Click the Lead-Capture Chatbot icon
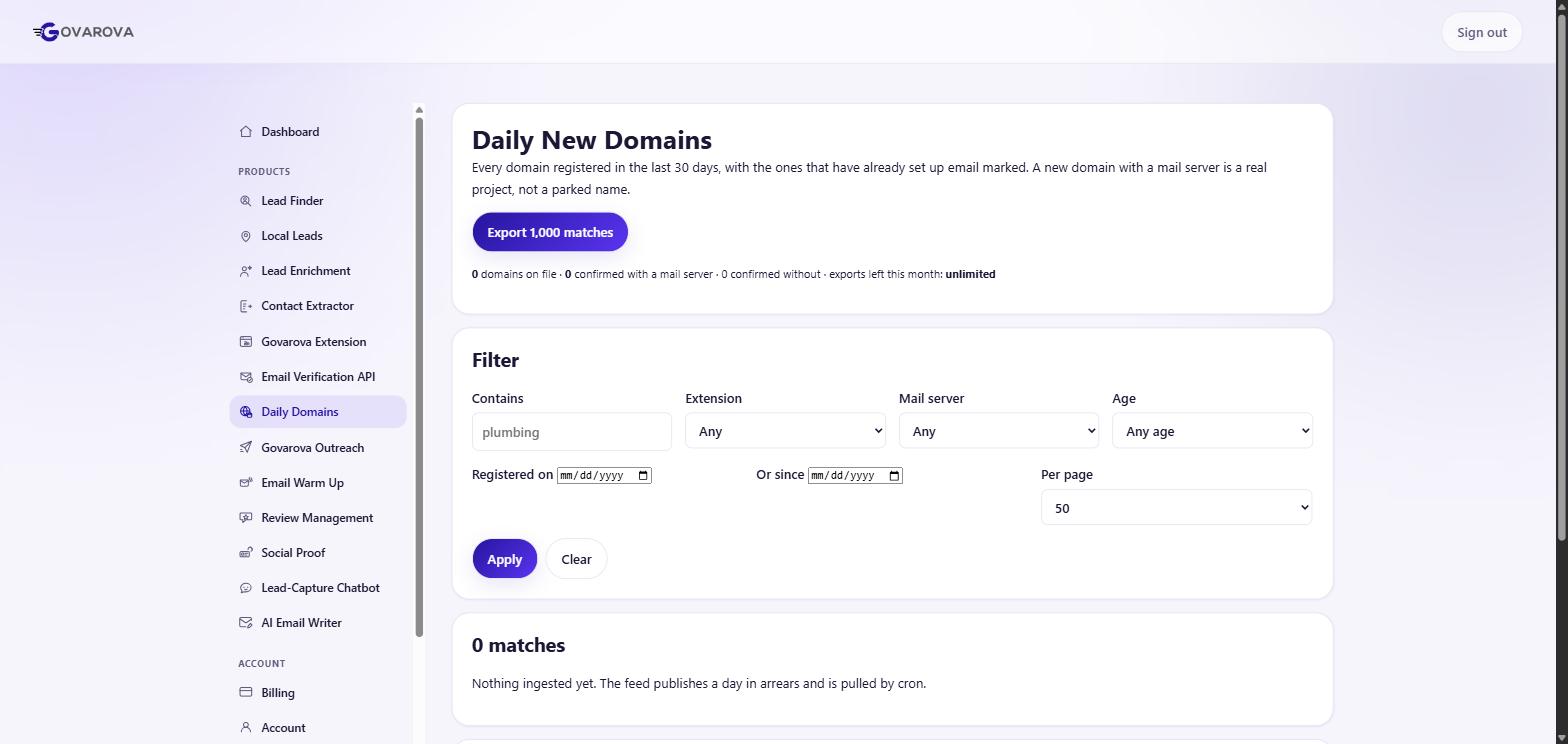 [246, 588]
